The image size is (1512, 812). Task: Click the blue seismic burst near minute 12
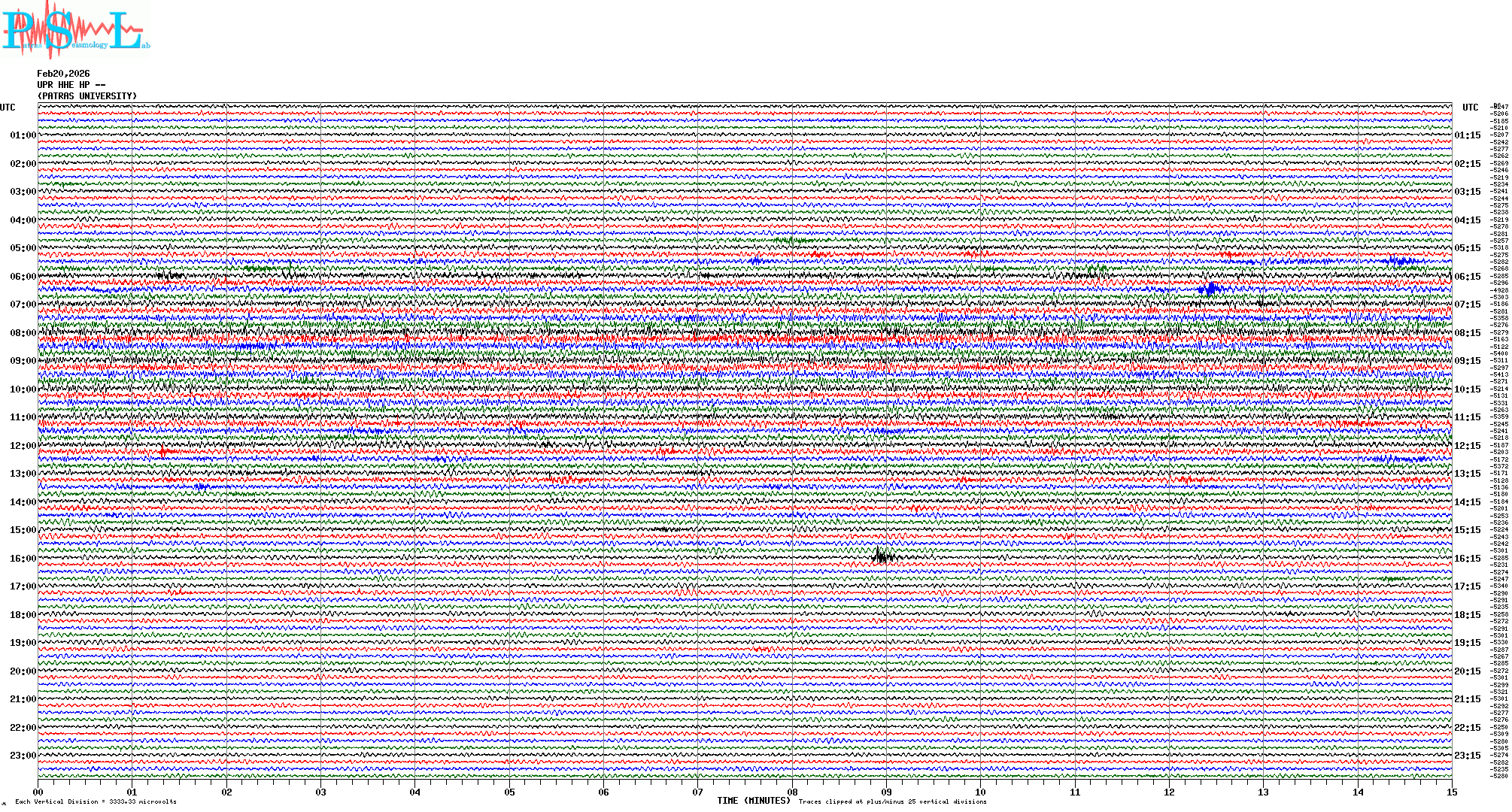click(1210, 289)
